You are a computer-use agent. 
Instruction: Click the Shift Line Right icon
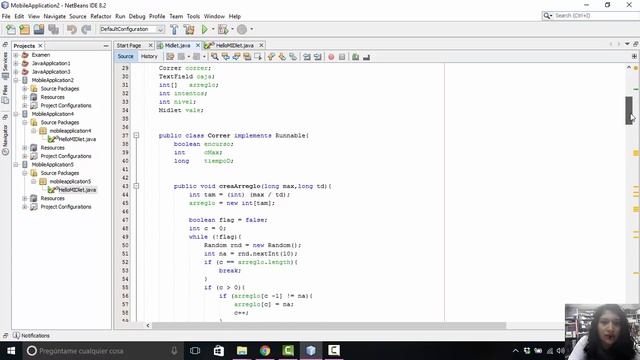click(318, 57)
